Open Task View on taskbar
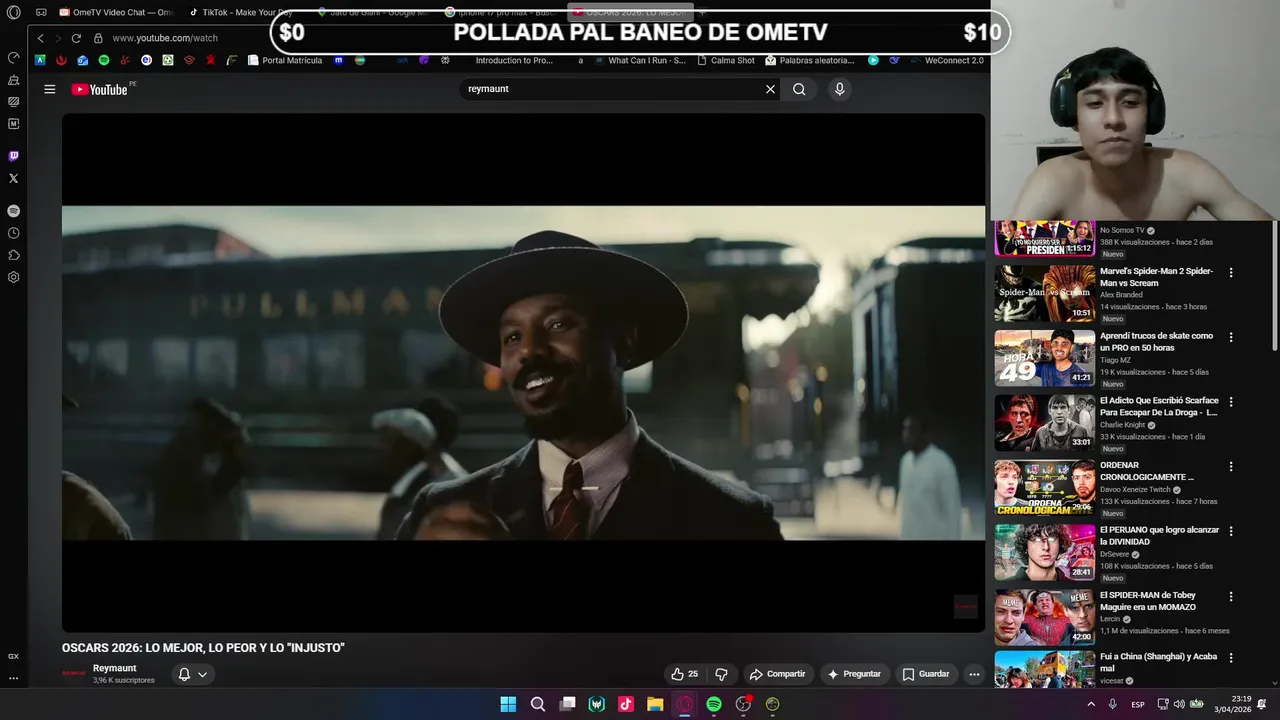 coord(567,704)
